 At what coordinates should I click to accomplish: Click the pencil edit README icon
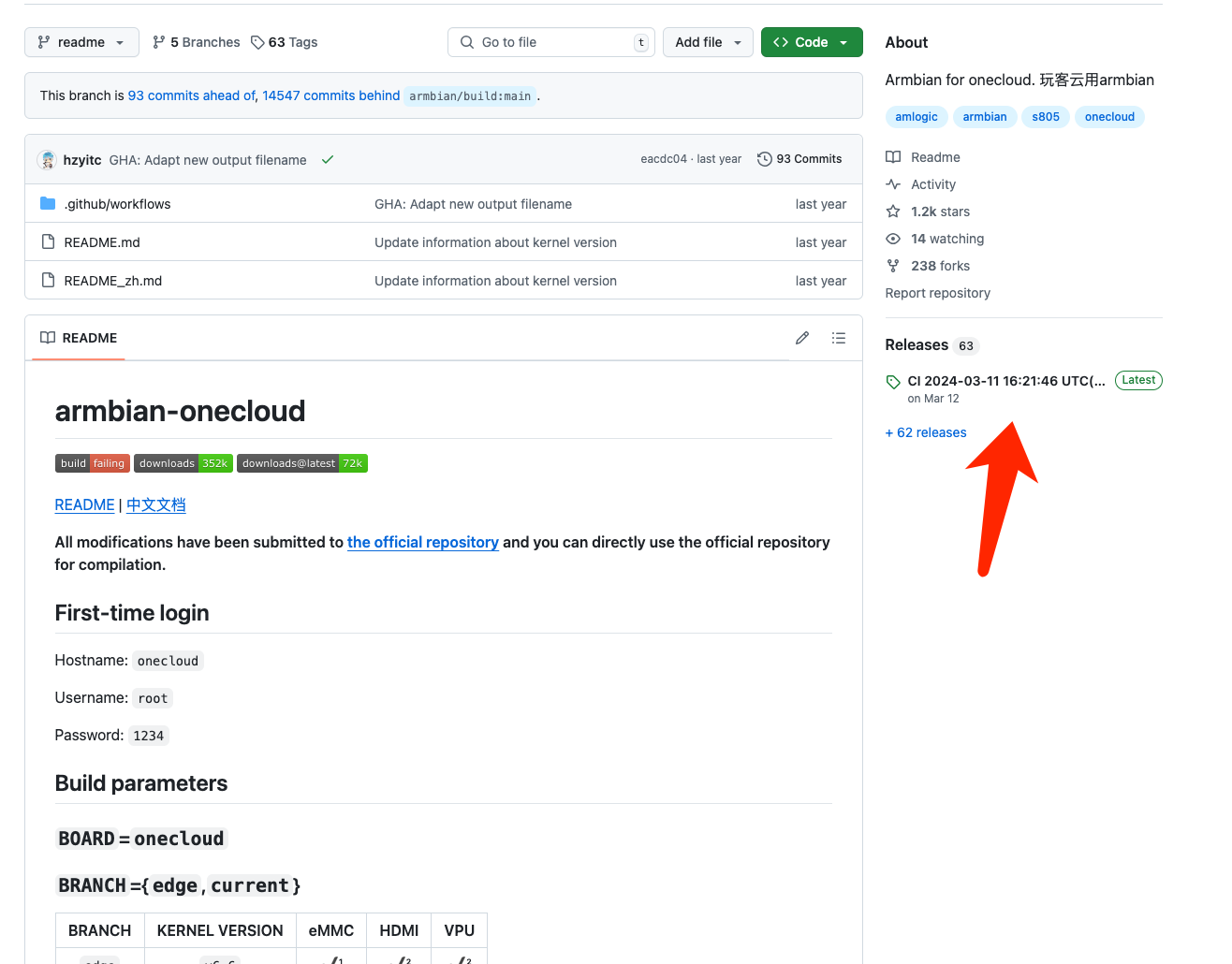tap(802, 338)
